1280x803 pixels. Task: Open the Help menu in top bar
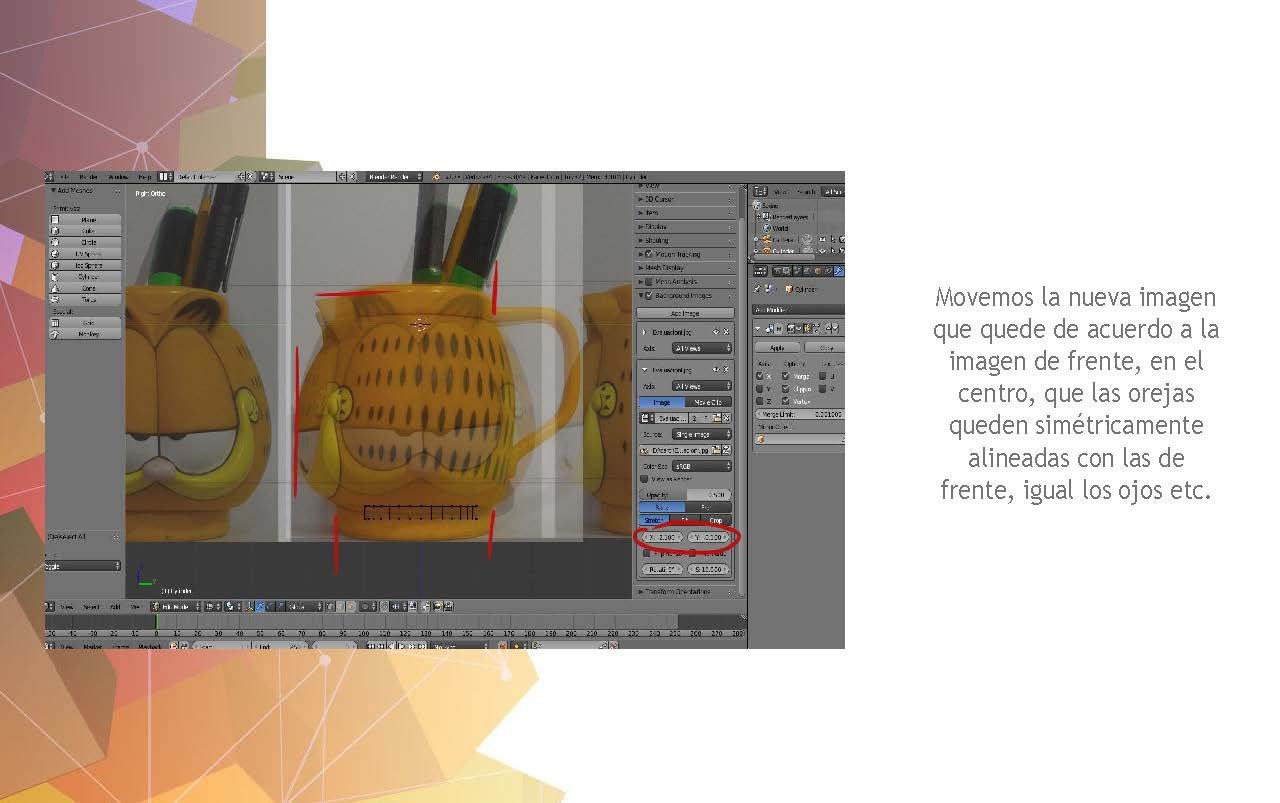pyautogui.click(x=145, y=176)
